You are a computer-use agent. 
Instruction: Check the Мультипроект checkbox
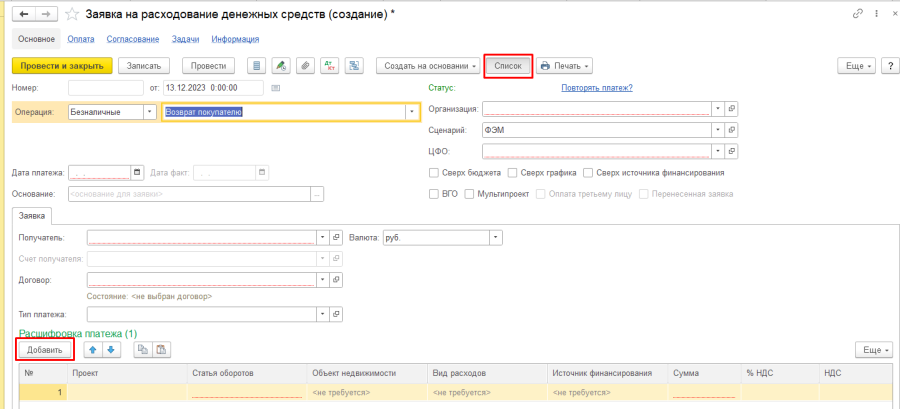click(470, 193)
